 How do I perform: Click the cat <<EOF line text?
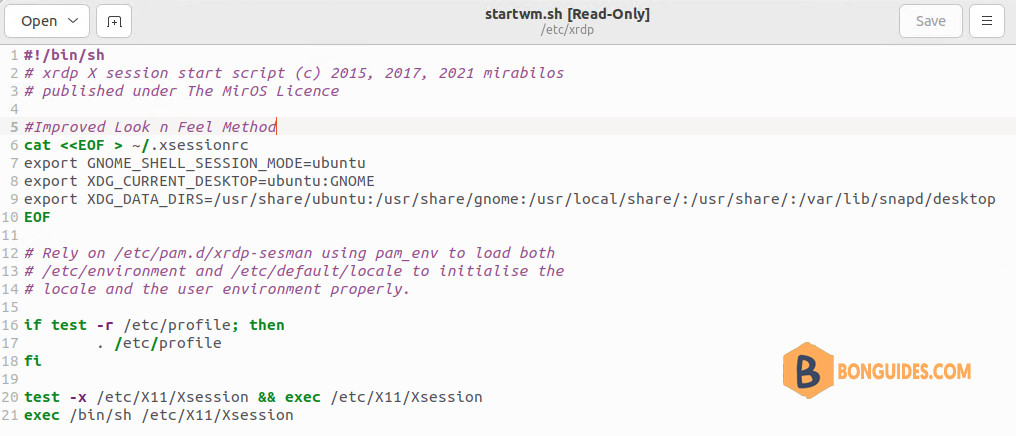coord(136,145)
